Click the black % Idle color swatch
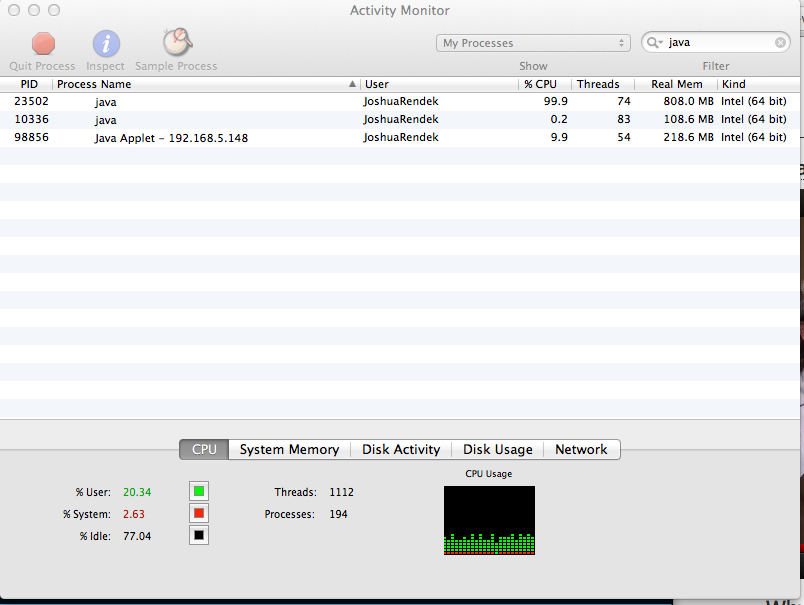Screen dimensions: 804x605 click(x=199, y=535)
